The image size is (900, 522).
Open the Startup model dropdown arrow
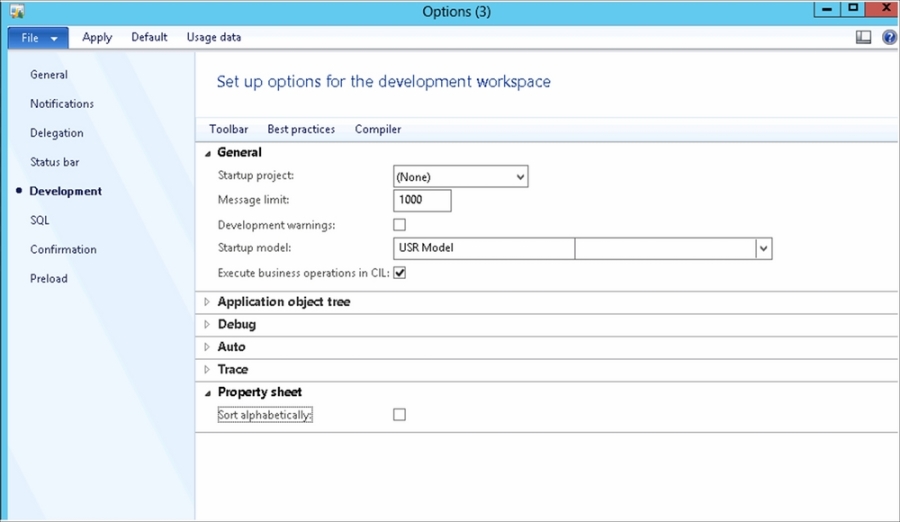(763, 249)
